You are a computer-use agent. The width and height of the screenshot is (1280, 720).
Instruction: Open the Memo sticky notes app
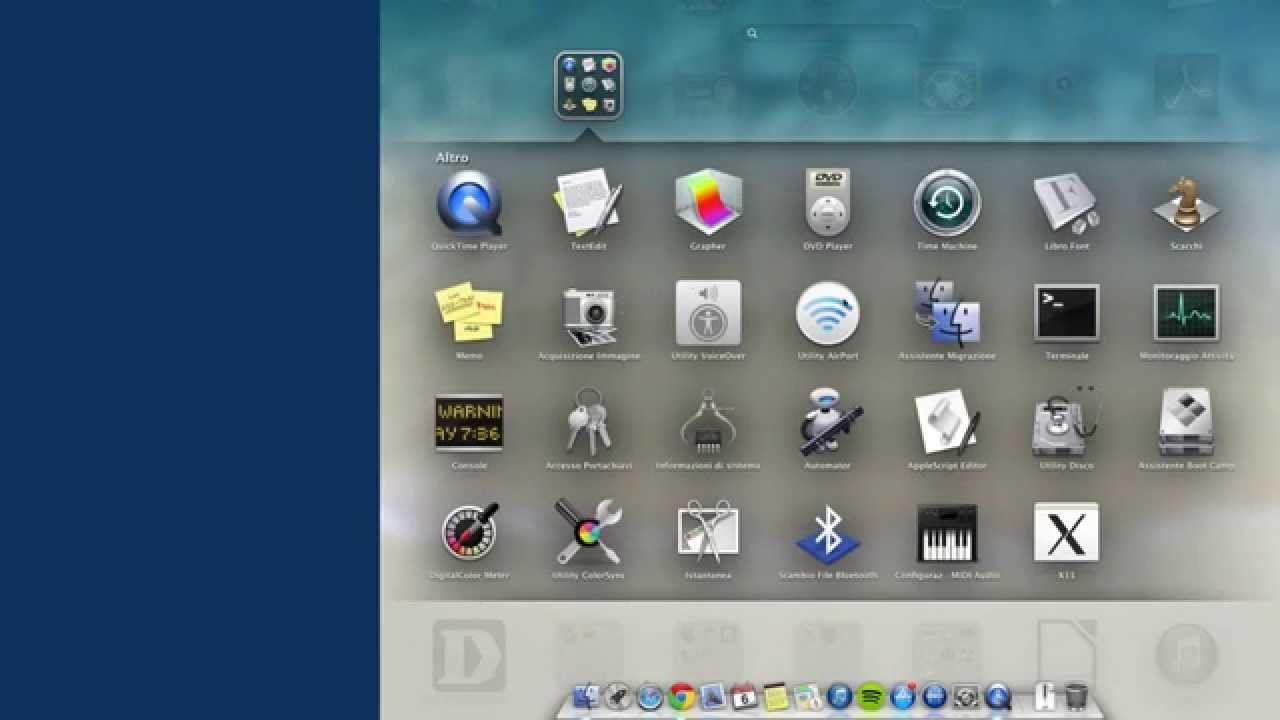point(469,313)
